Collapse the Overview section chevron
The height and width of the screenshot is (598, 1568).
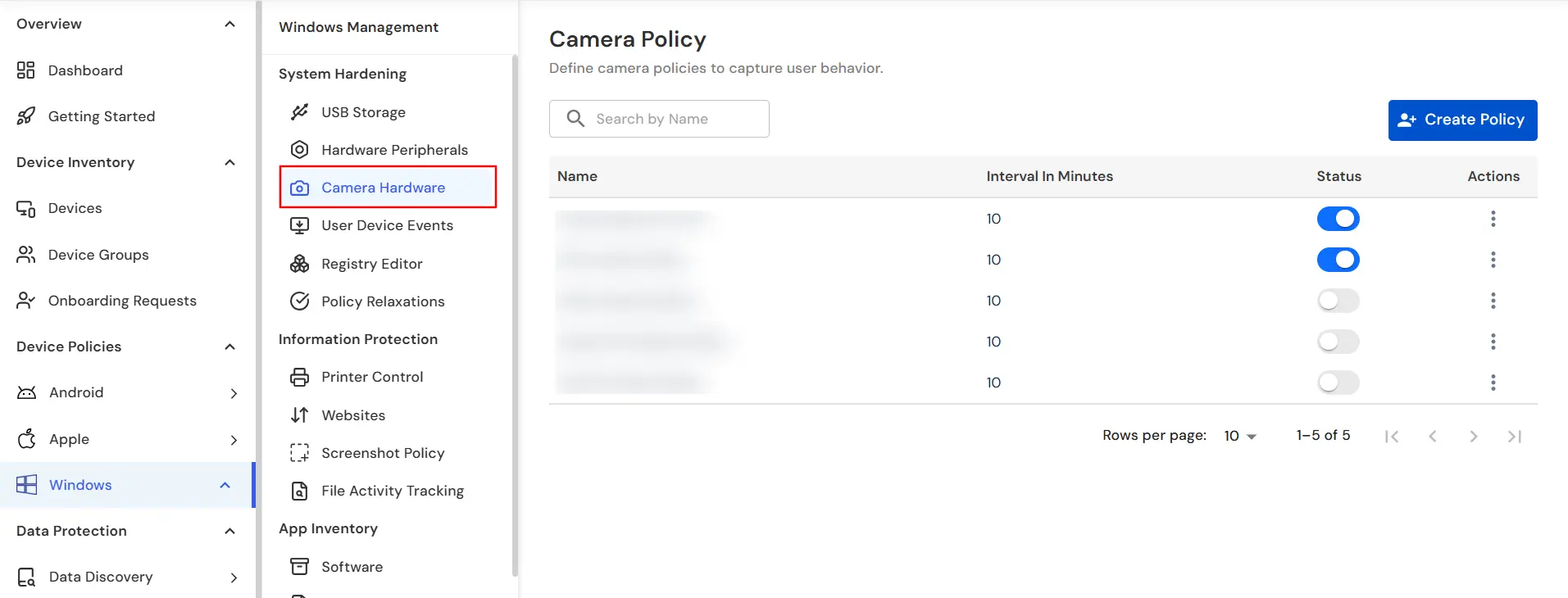coord(230,24)
